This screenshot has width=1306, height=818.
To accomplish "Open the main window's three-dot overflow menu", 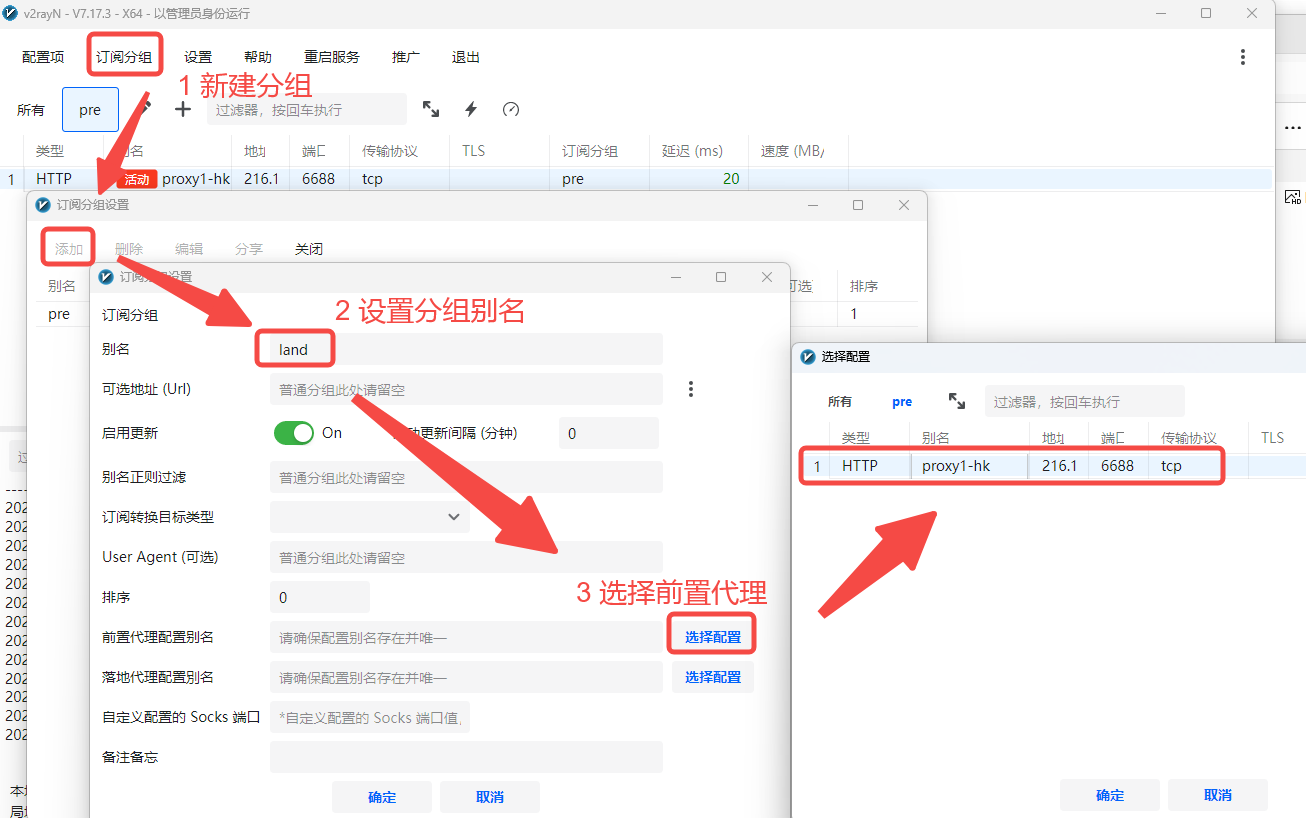I will pyautogui.click(x=1243, y=57).
